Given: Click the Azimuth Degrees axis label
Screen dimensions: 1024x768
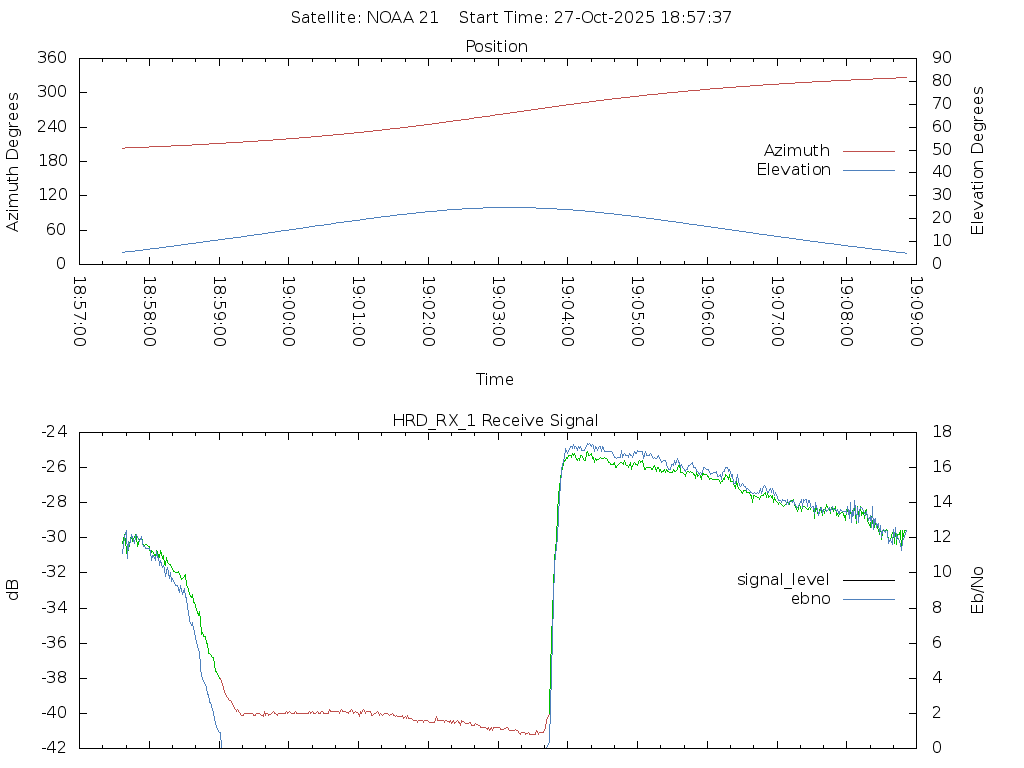Looking at the screenshot, I should 13,161.
